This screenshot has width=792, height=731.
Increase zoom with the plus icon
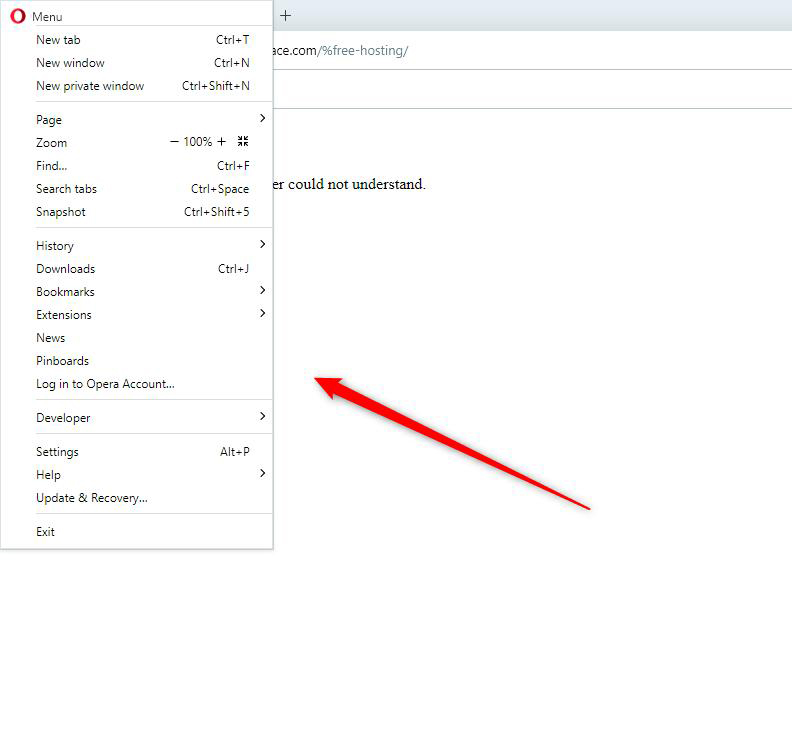pos(222,142)
